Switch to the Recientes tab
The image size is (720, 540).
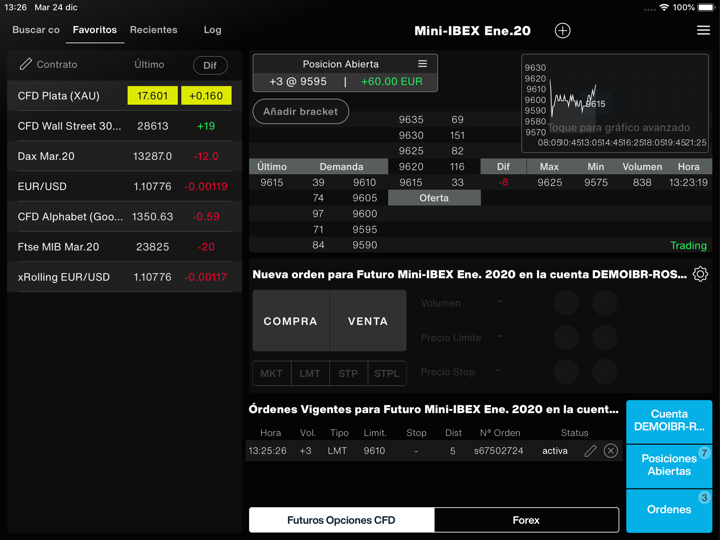(x=153, y=30)
